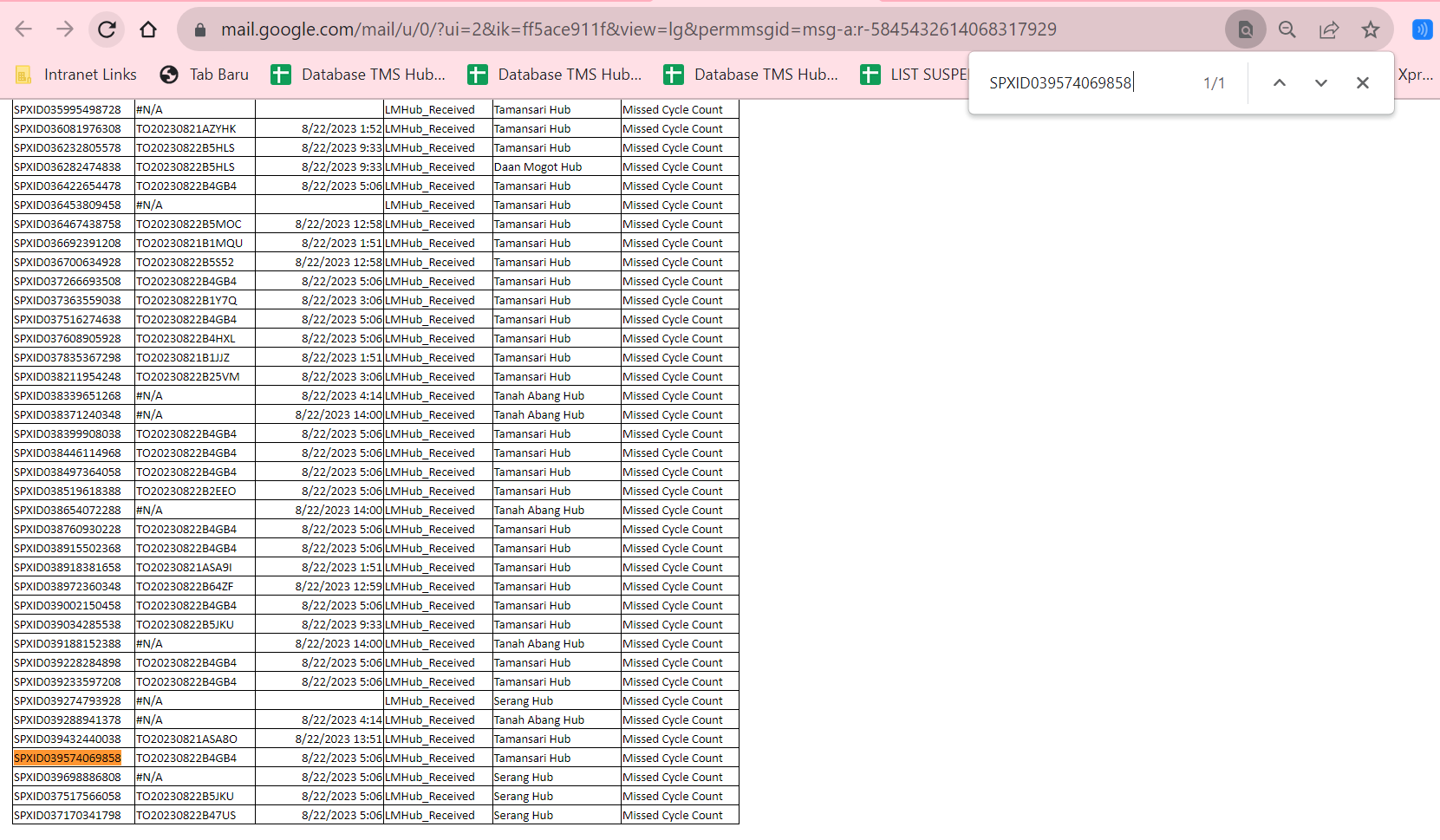The image size is (1440, 840).
Task: Select cell SPXID037266693508
Action: click(74, 281)
